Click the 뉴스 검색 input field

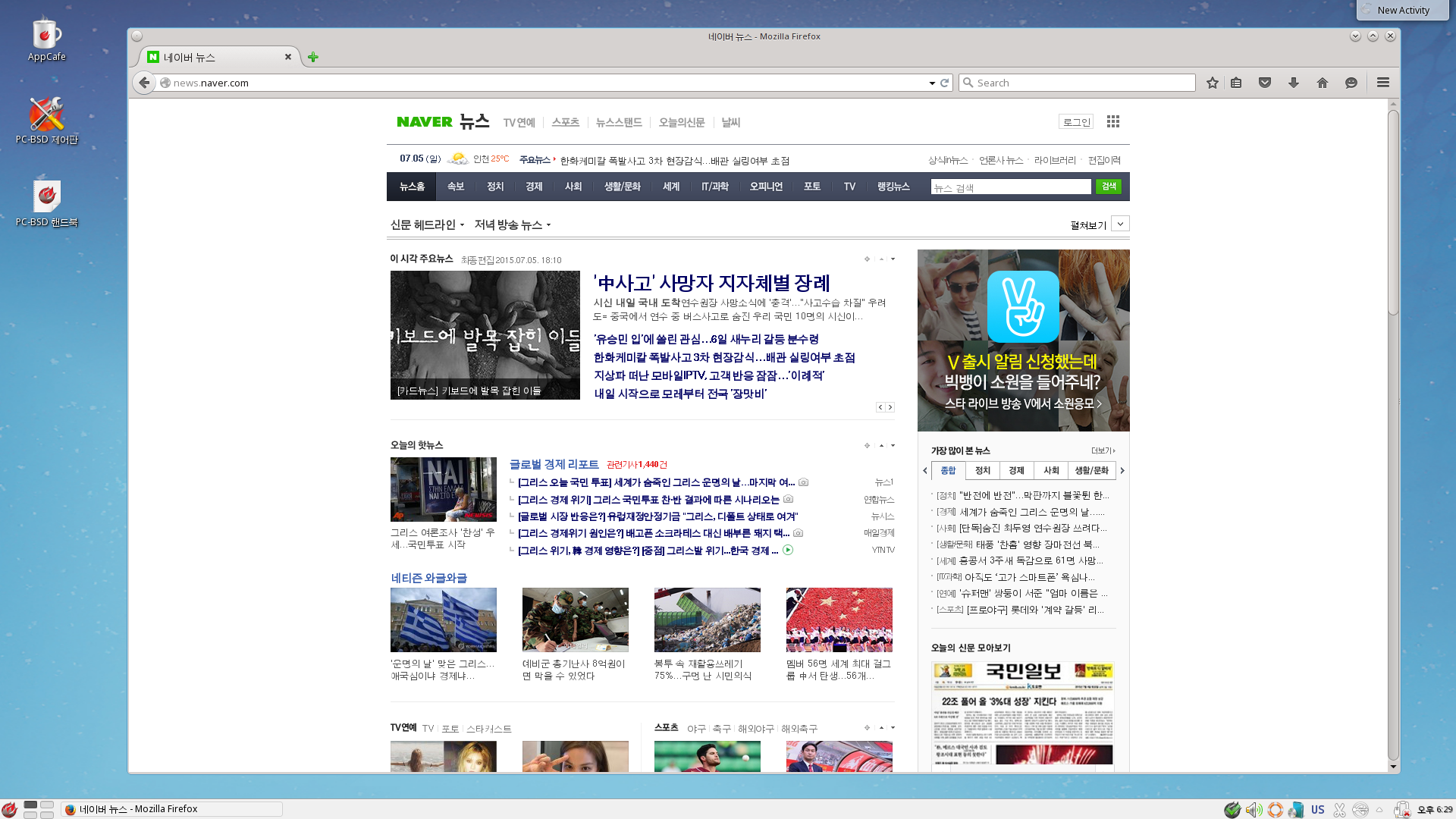point(1010,187)
